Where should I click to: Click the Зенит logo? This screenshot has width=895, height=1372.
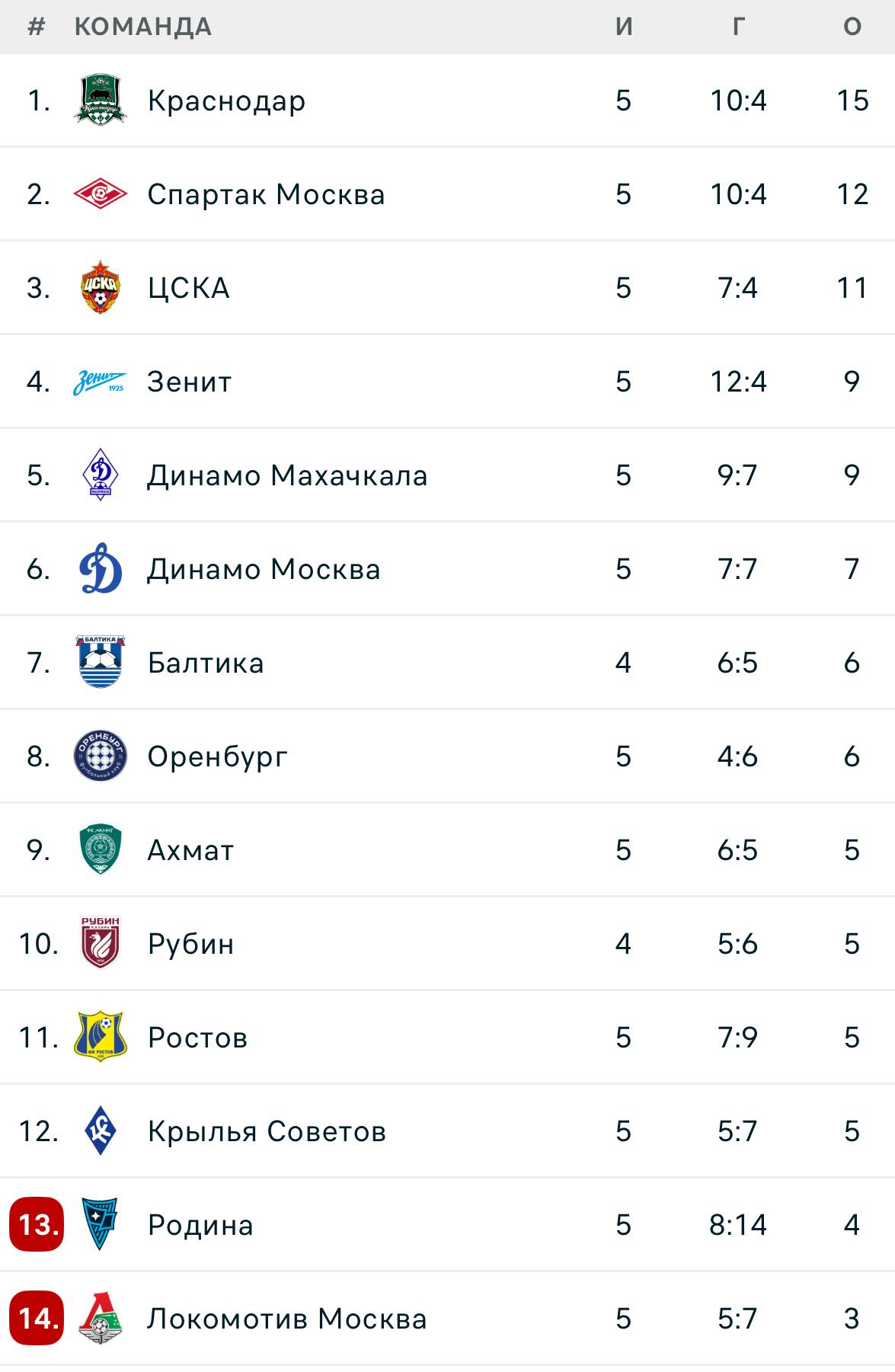coord(100,382)
